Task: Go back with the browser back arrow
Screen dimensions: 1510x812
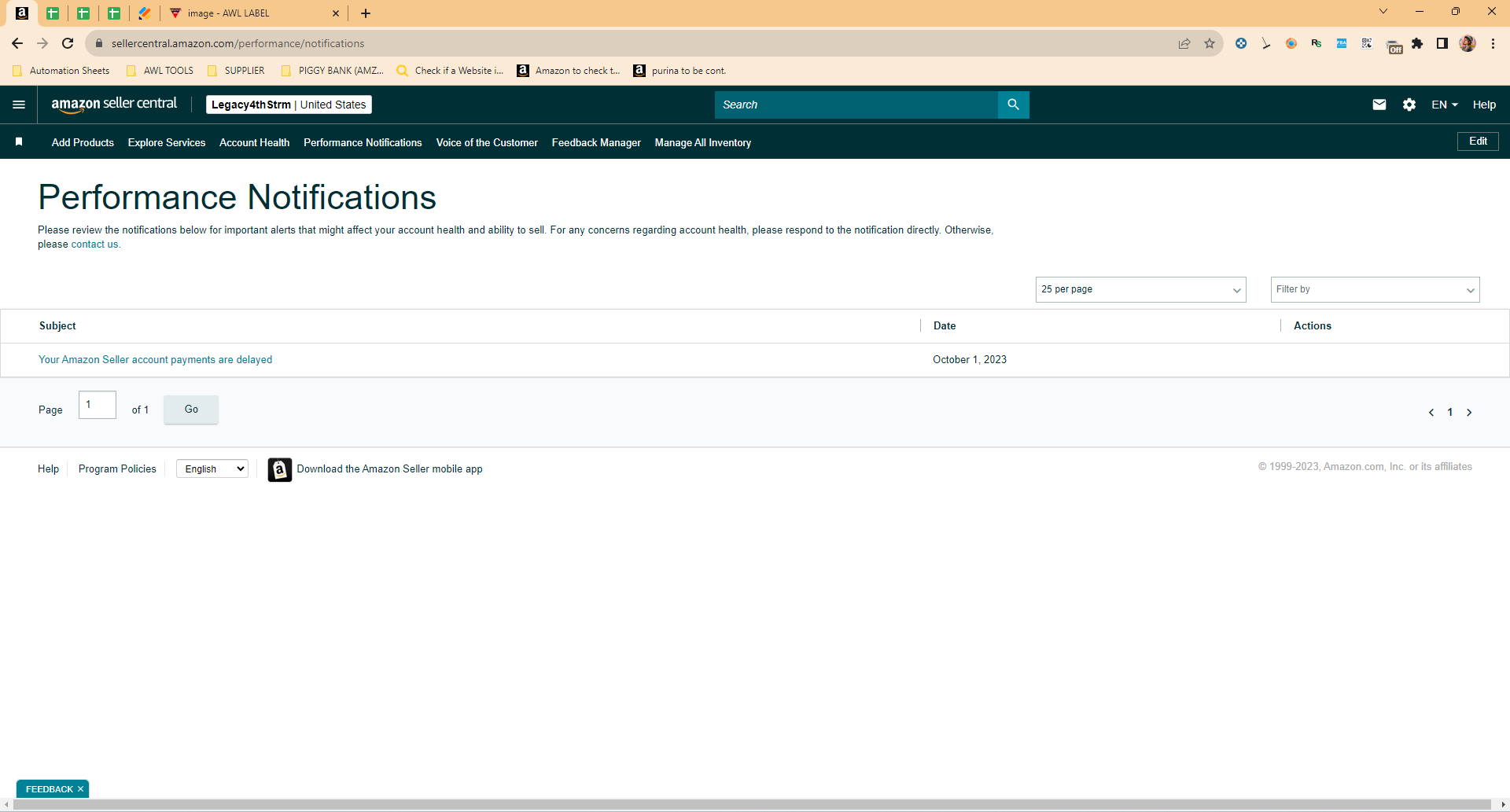Action: pos(17,43)
